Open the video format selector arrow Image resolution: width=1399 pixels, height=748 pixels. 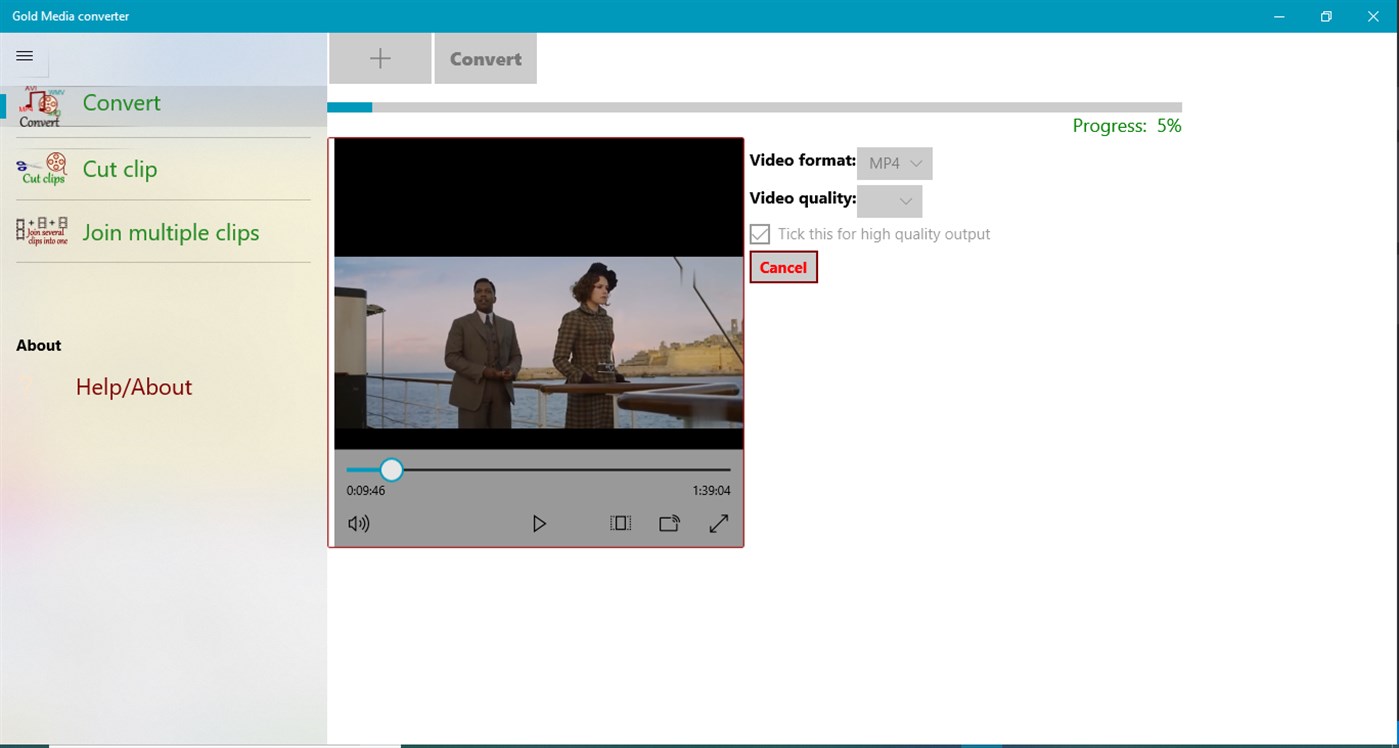coord(915,162)
